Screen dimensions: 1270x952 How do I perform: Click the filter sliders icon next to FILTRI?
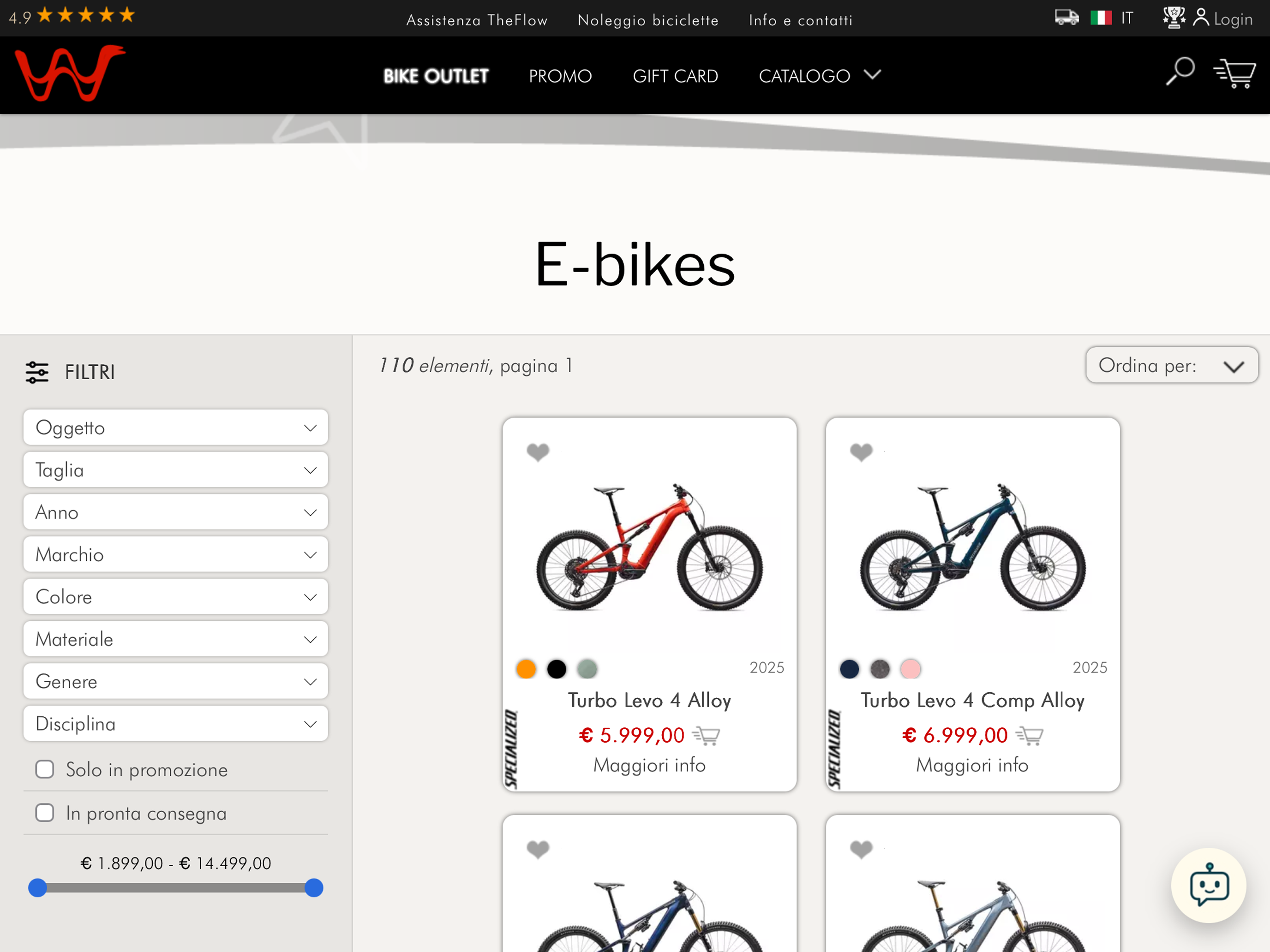37,372
